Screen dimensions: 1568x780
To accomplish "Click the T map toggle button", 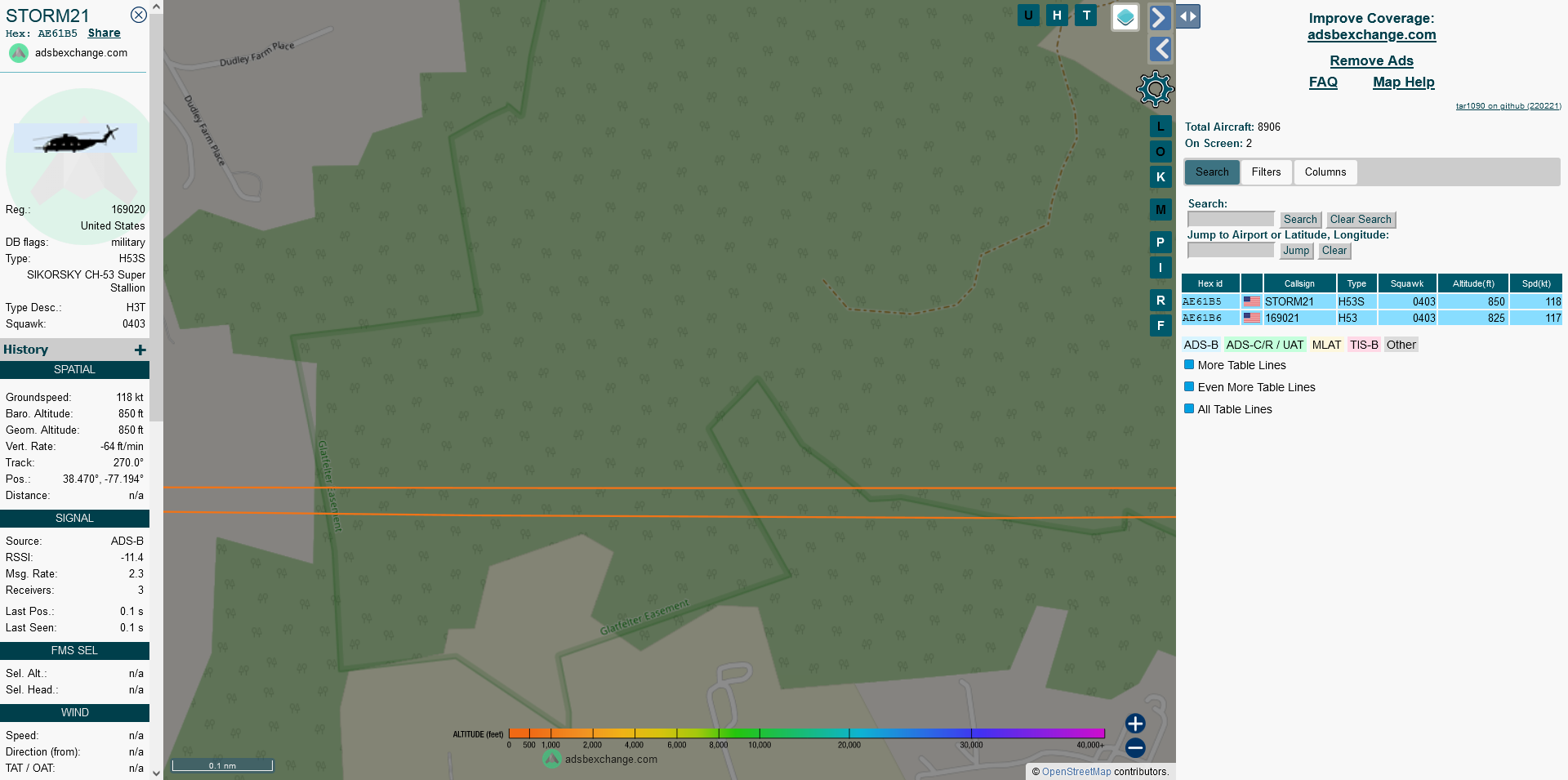I will (x=1086, y=15).
